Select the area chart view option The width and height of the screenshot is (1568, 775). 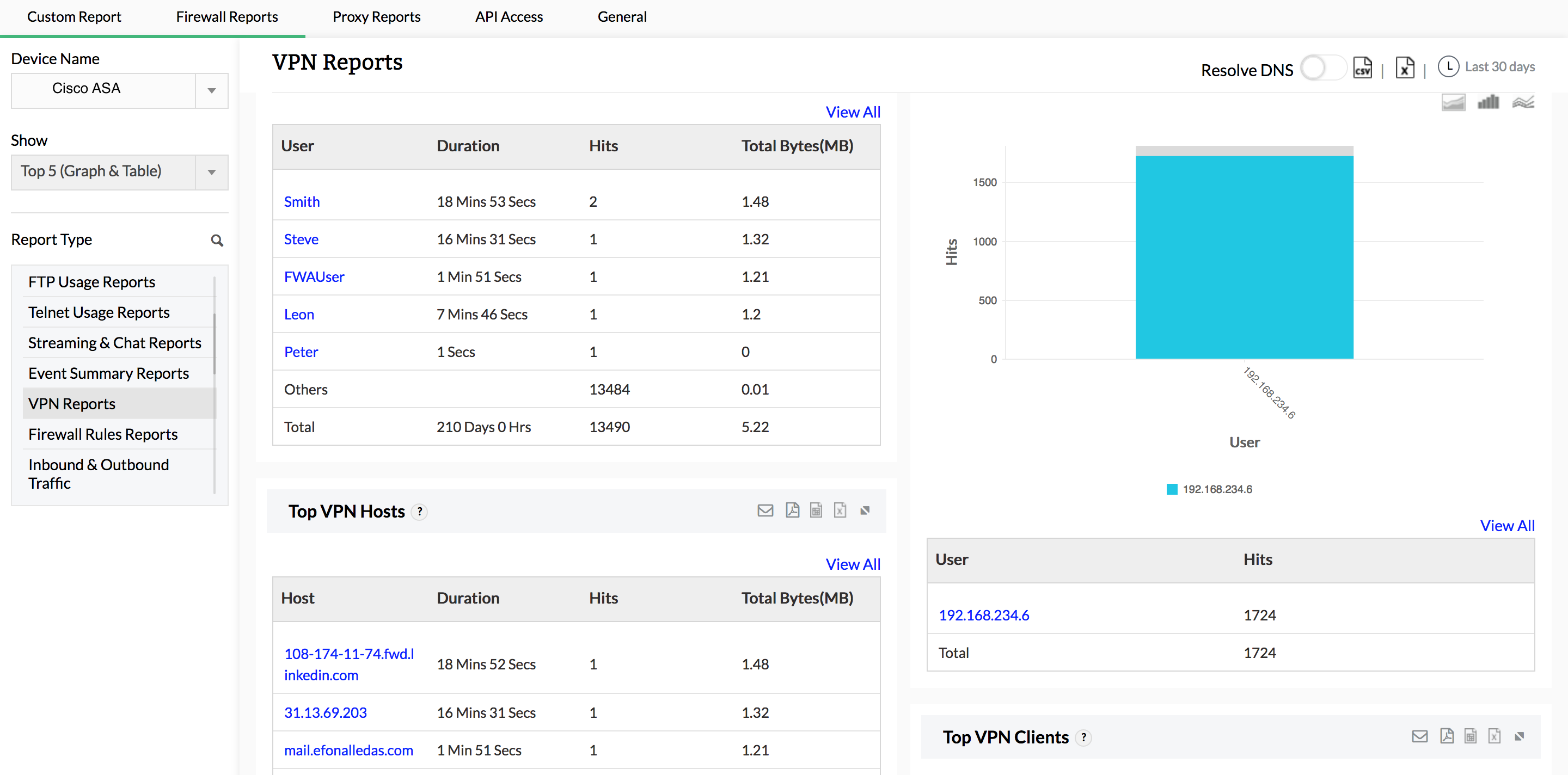[x=1454, y=102]
